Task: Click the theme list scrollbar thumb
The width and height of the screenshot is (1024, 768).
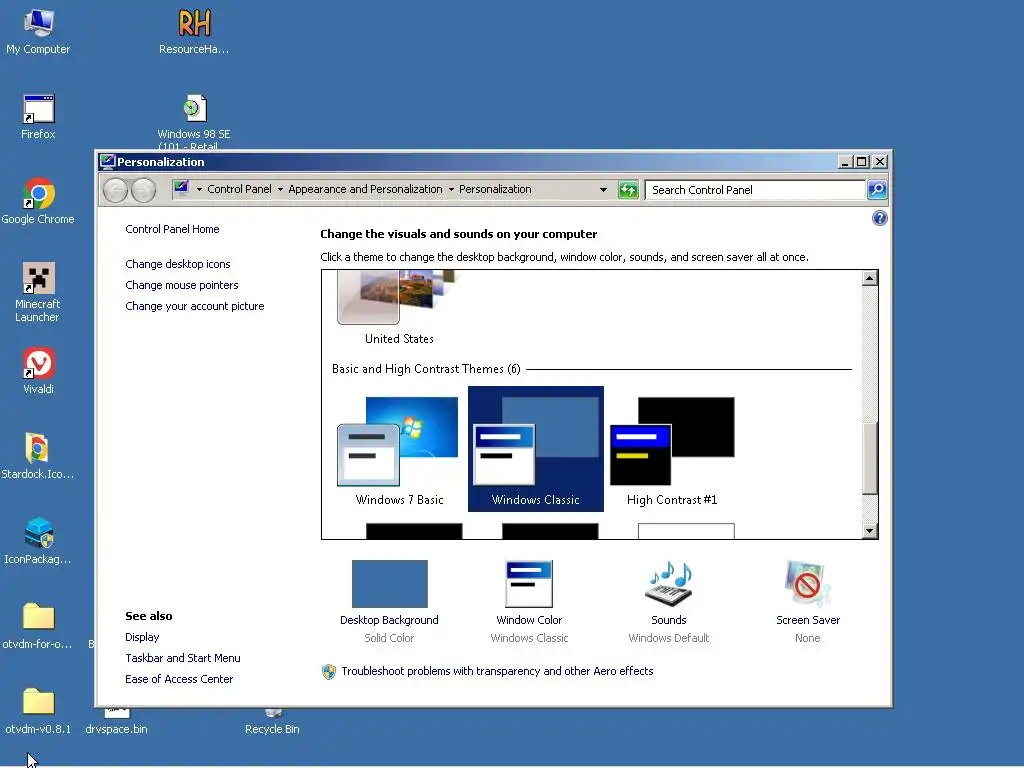Action: tap(869, 458)
